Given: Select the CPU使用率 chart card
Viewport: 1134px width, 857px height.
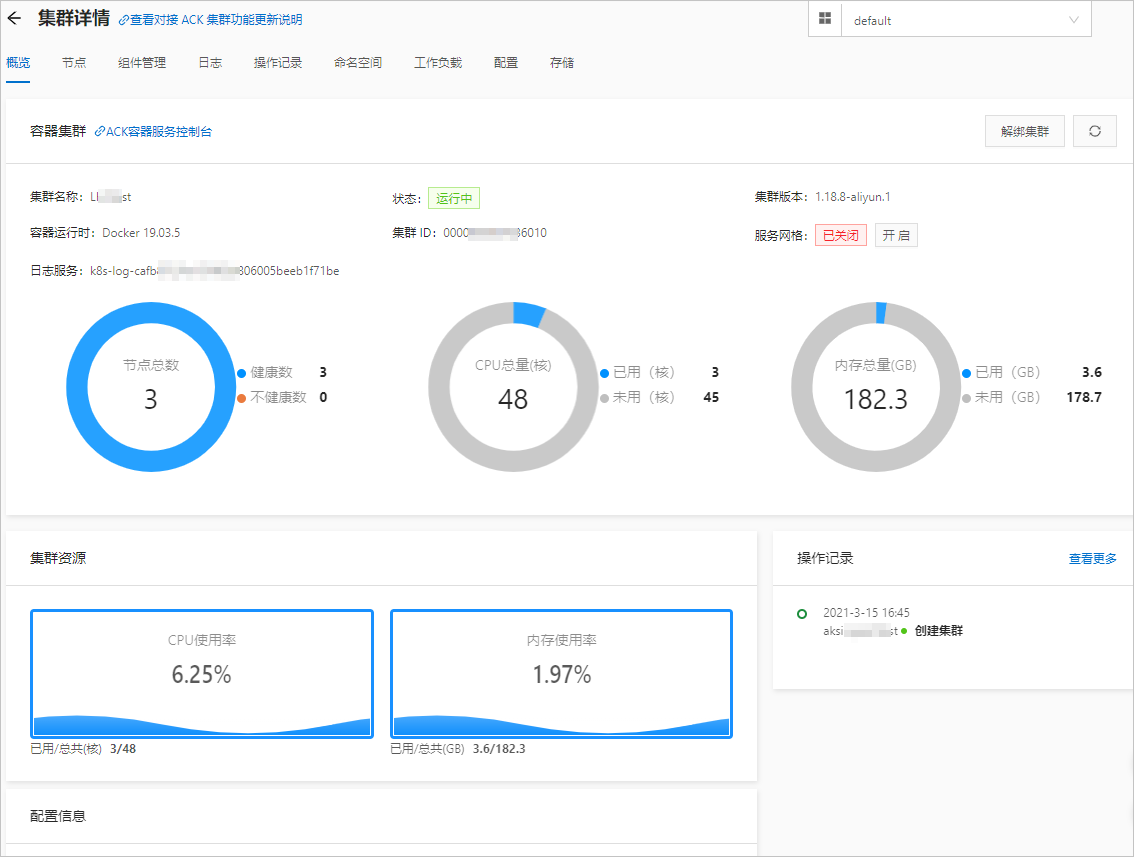Looking at the screenshot, I should point(202,673).
